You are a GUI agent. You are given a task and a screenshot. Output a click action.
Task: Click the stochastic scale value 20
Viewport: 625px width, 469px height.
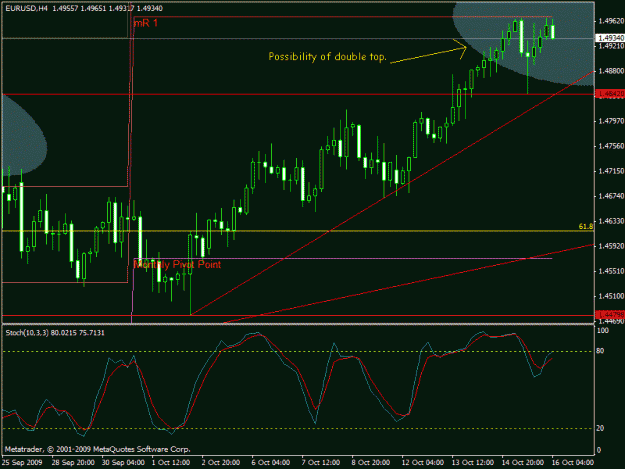click(x=600, y=428)
